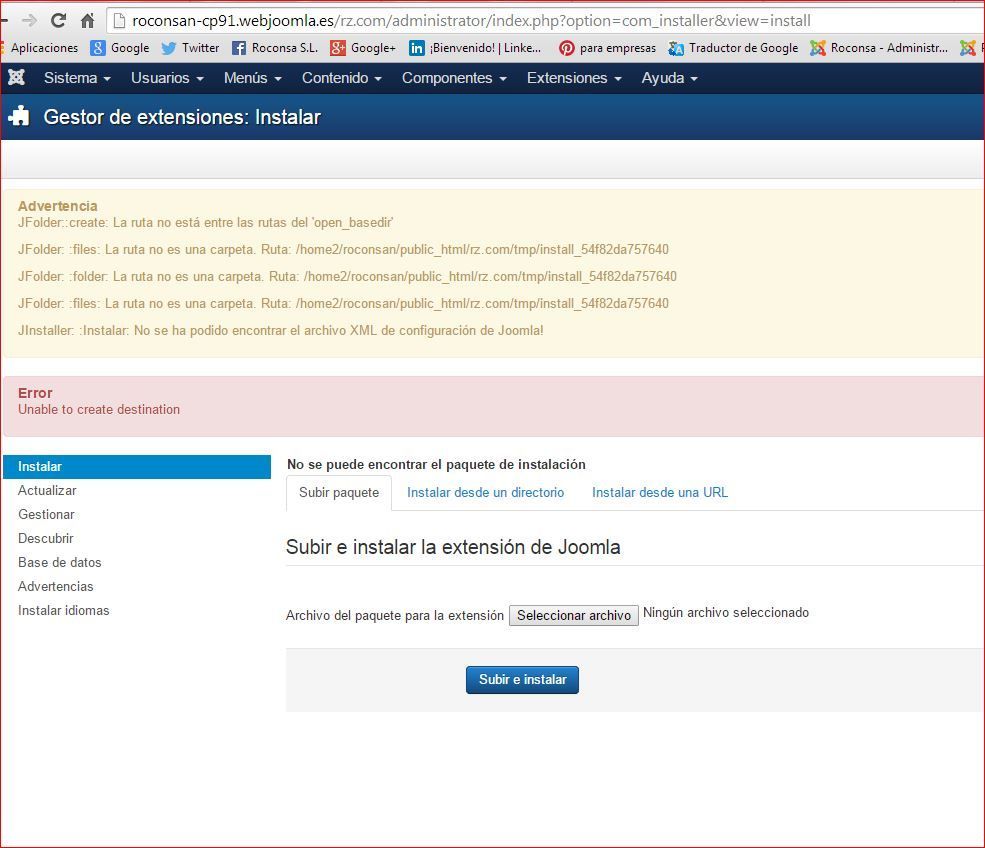Open the LinkedIn bookmark icon

pyautogui.click(x=416, y=48)
